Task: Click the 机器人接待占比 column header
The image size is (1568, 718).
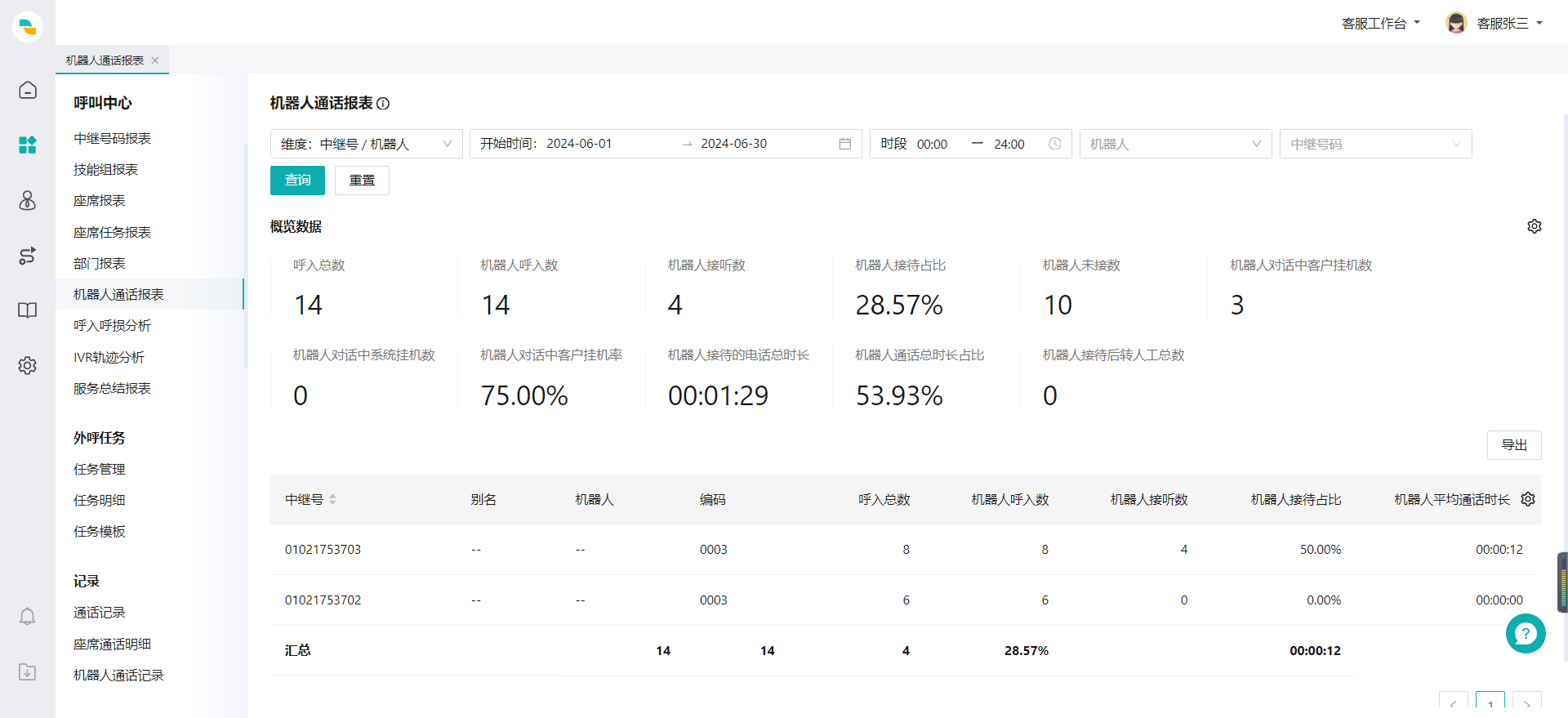Action: coord(1296,500)
